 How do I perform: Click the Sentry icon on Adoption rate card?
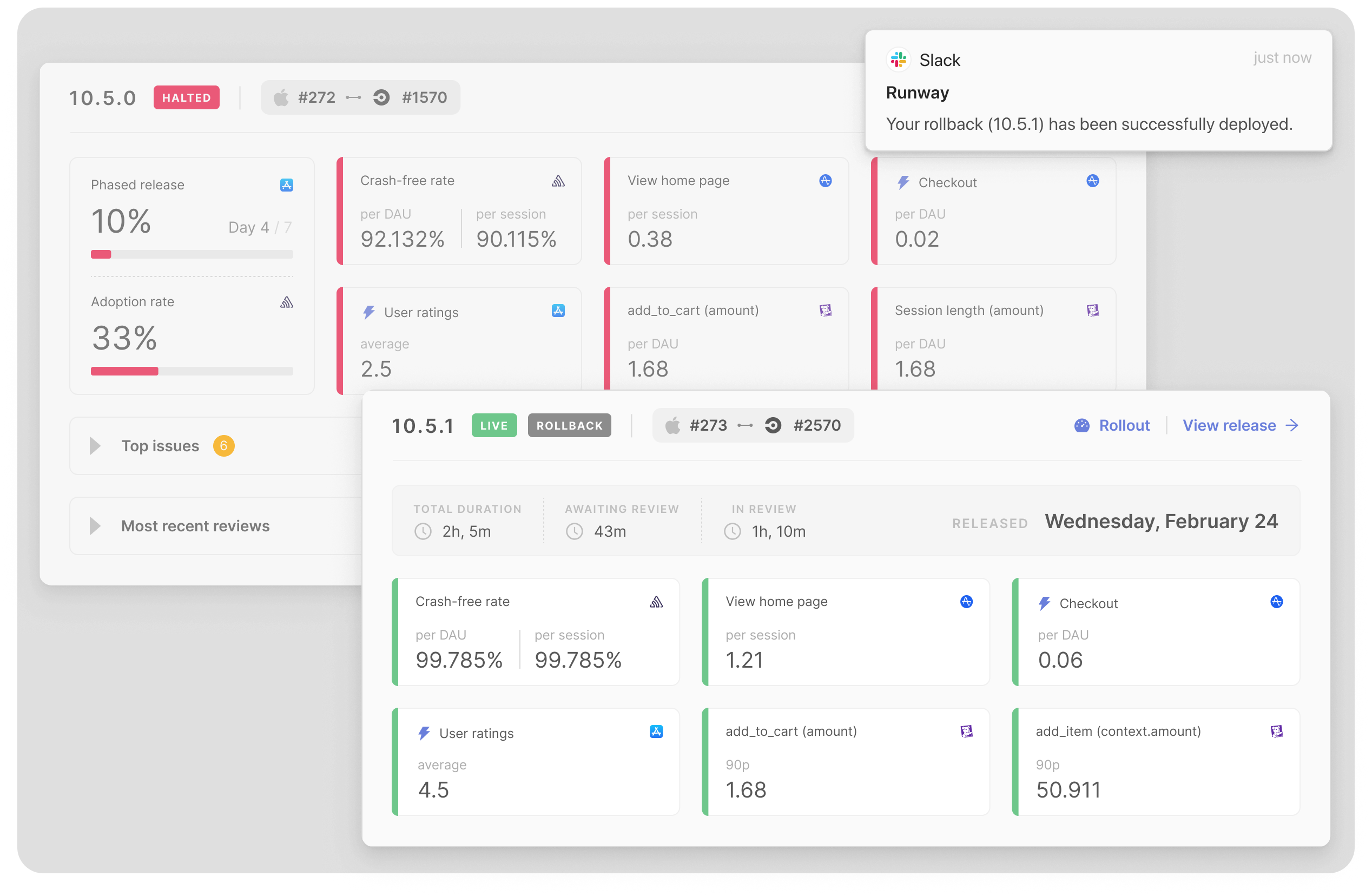[287, 302]
